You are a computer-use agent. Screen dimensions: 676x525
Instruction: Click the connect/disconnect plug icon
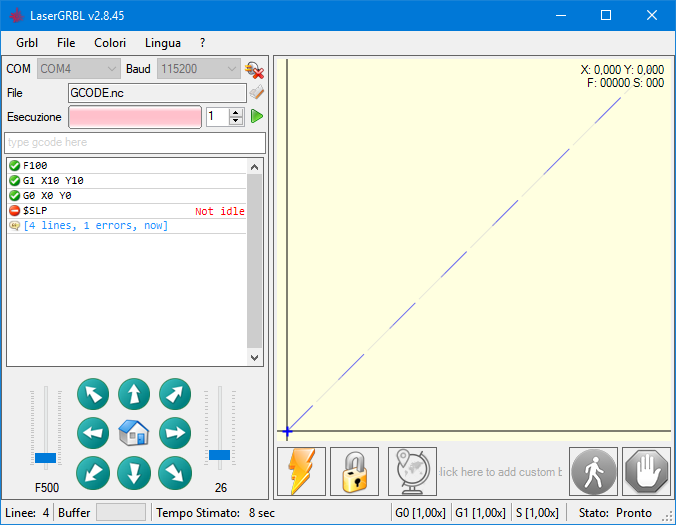click(x=255, y=69)
